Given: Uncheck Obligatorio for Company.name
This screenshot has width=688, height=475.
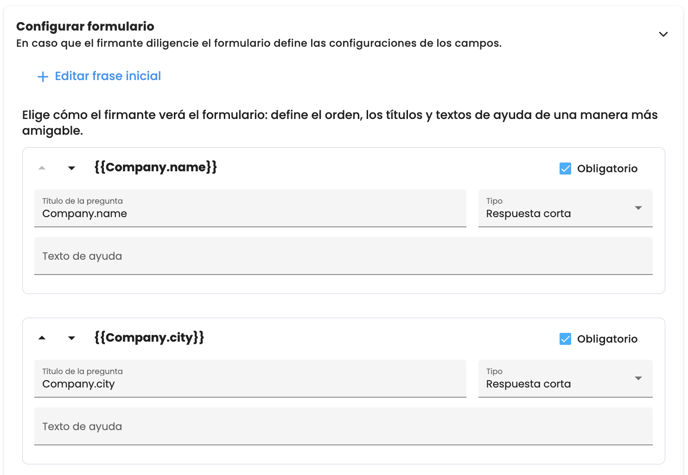Looking at the screenshot, I should tap(565, 169).
